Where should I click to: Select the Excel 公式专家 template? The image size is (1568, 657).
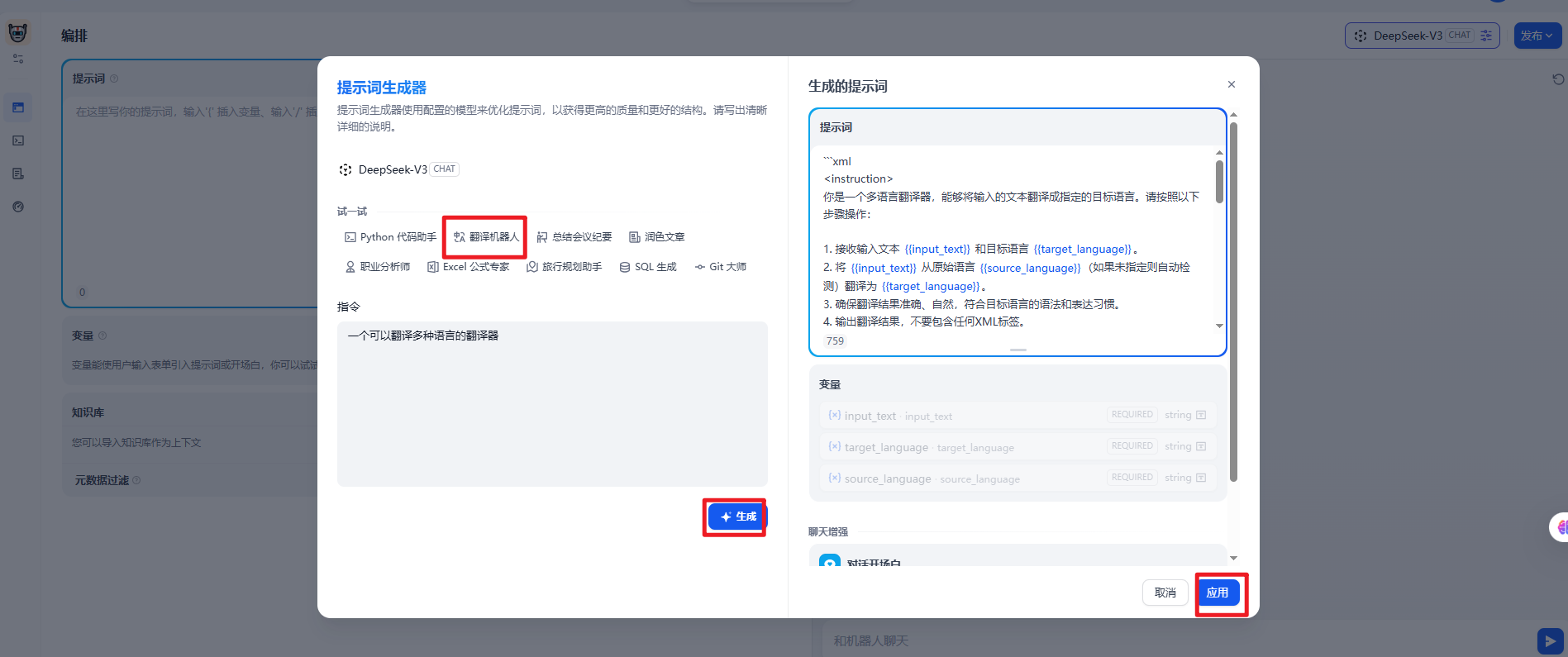468,267
